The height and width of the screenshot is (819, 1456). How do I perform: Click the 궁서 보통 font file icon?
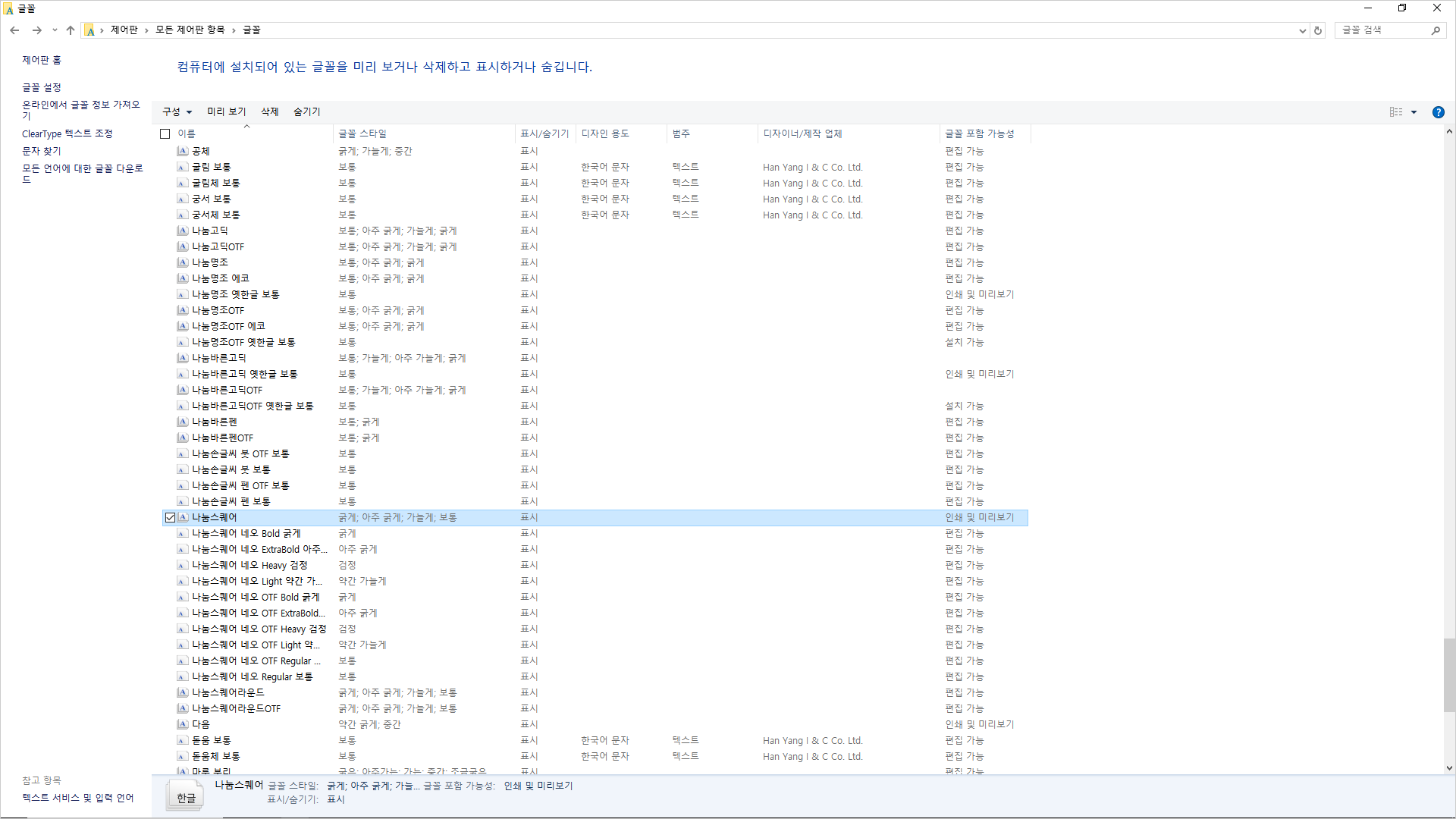coord(183,199)
